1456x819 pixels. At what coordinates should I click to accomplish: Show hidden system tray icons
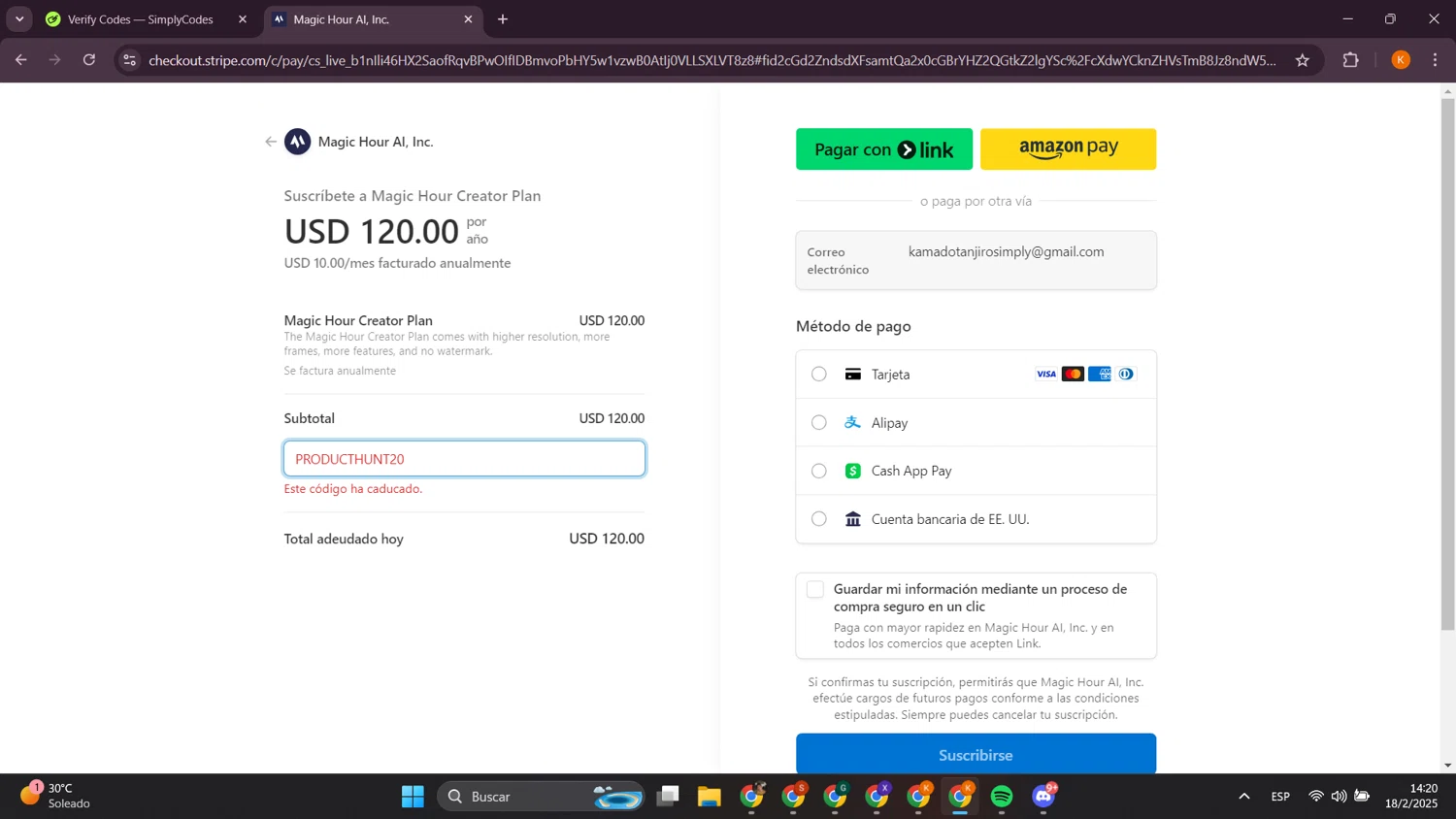1243,797
